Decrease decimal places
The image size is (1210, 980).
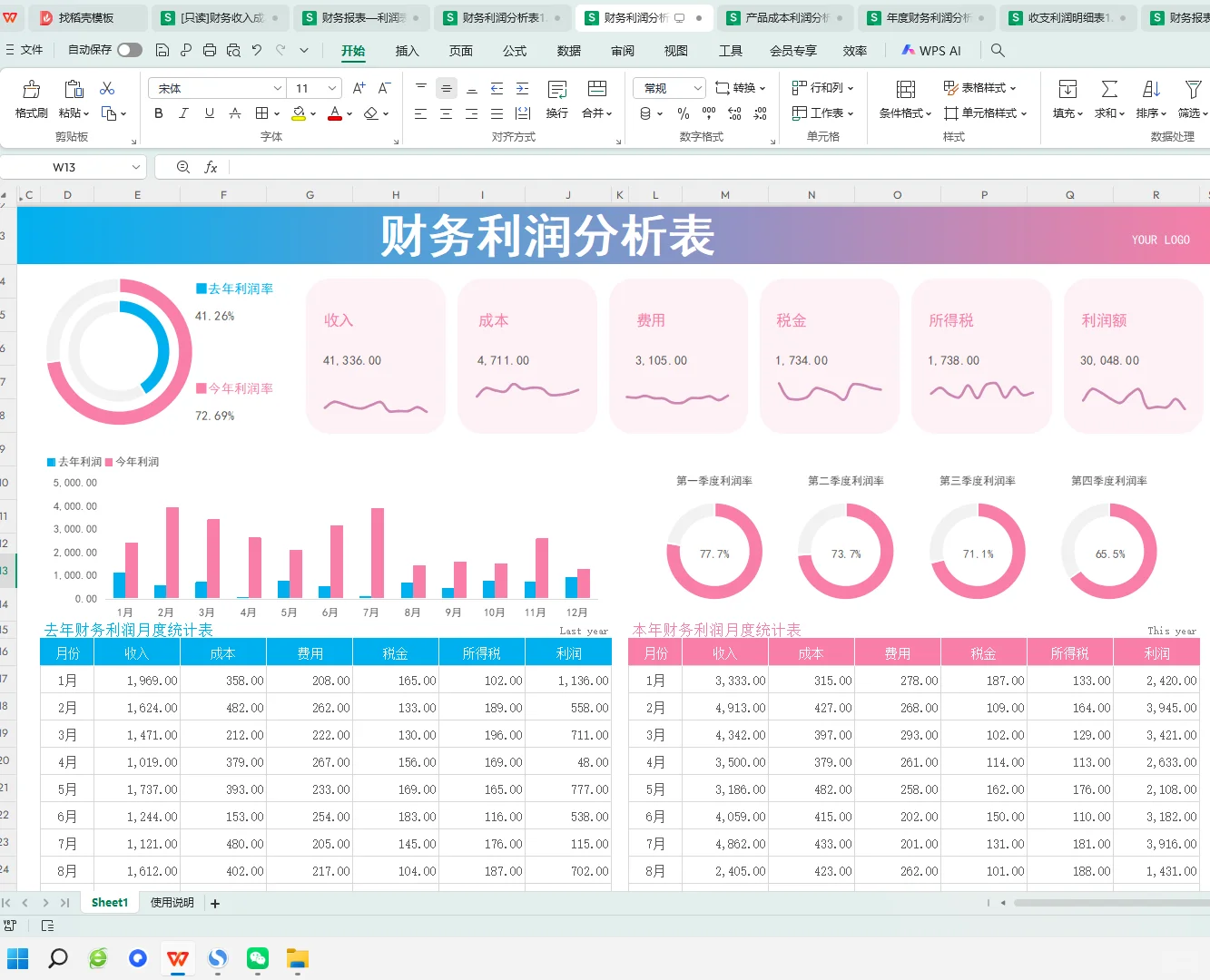point(761,113)
